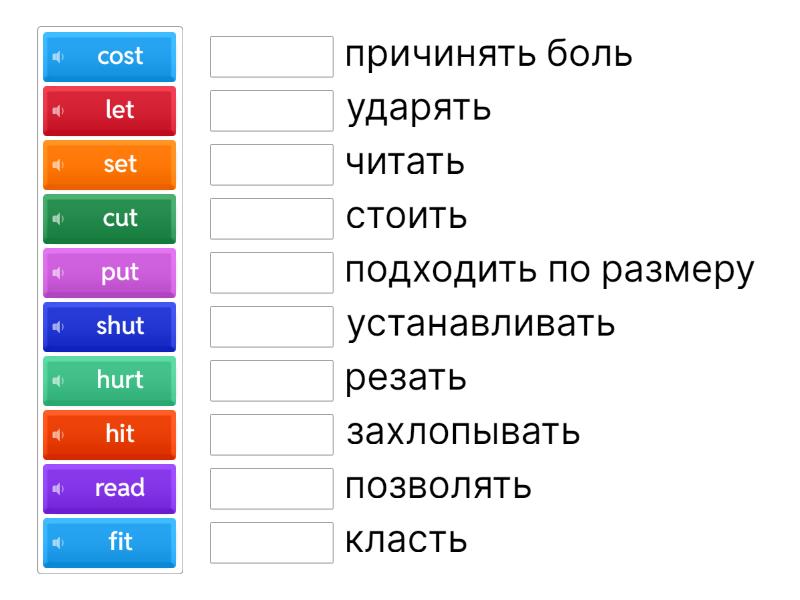Click speaker icon on hit tile

tap(58, 435)
